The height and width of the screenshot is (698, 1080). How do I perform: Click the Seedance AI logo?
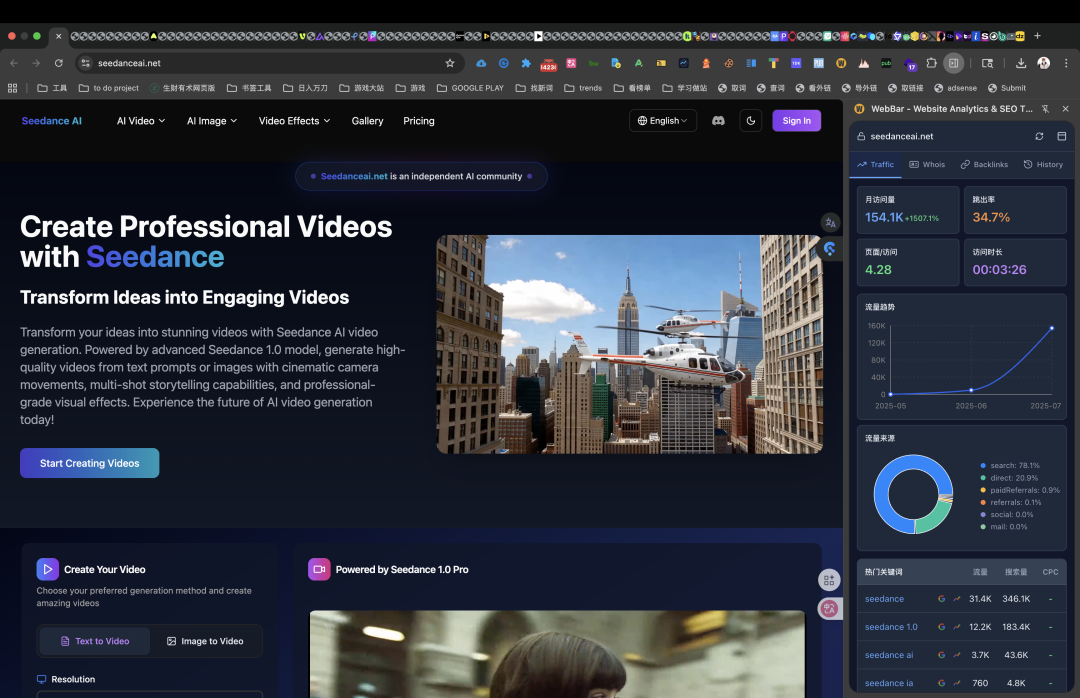tap(52, 121)
